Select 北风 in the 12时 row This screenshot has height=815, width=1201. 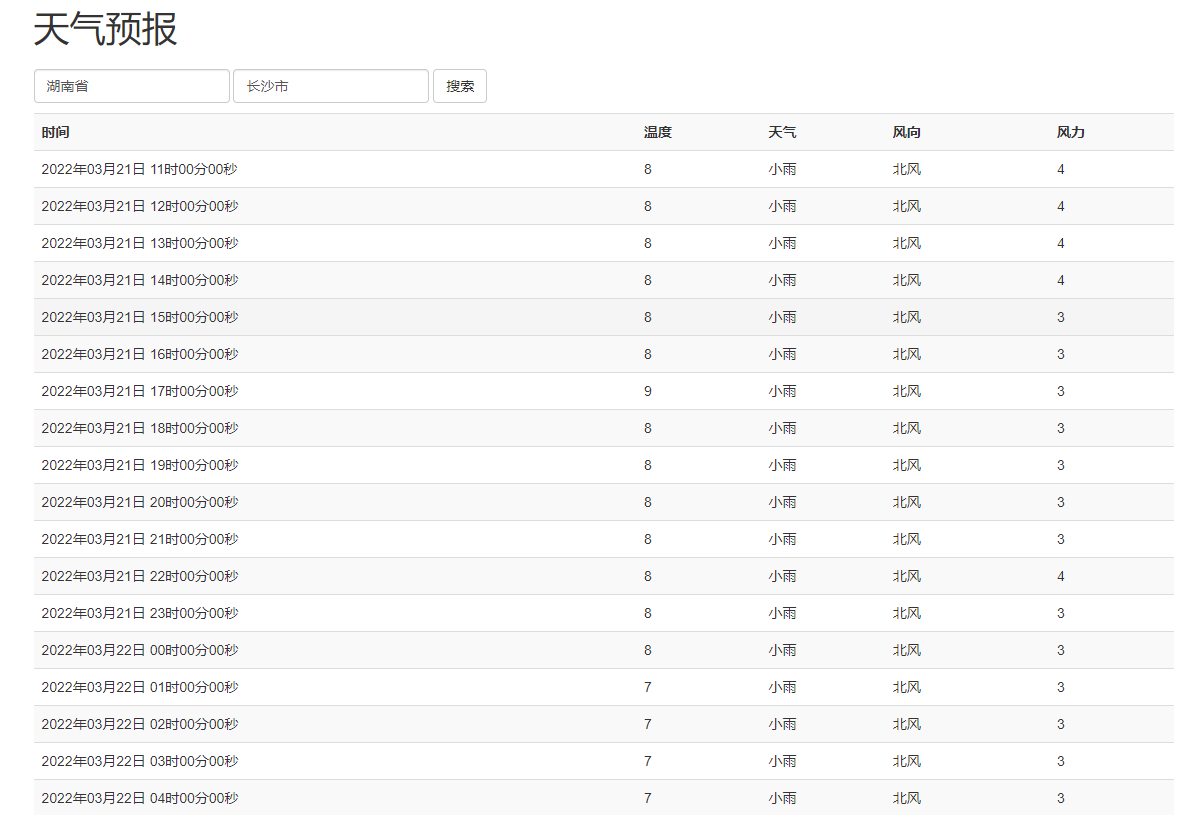click(907, 206)
